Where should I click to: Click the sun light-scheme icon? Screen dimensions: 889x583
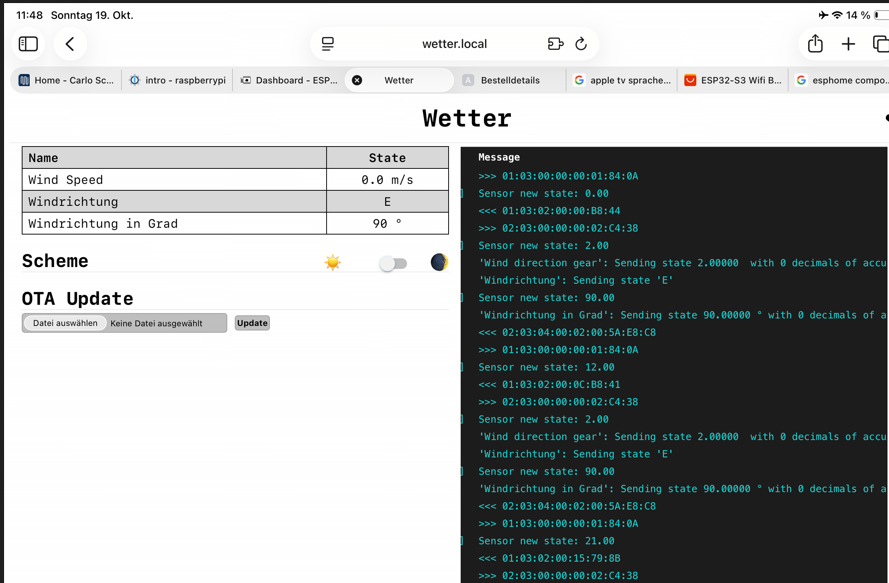[333, 262]
